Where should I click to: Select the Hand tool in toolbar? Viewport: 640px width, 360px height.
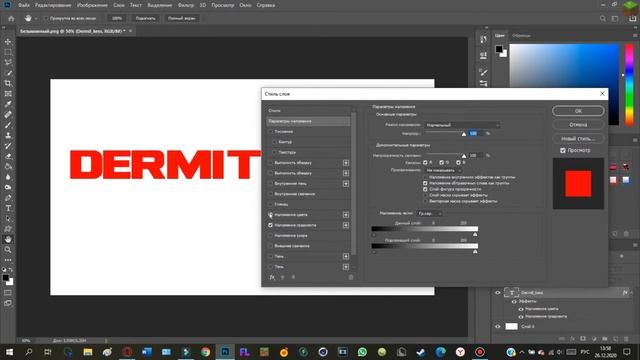8,240
